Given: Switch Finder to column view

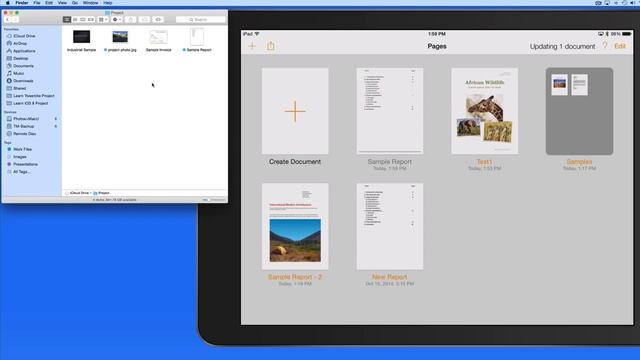Looking at the screenshot, I should coord(83,20).
